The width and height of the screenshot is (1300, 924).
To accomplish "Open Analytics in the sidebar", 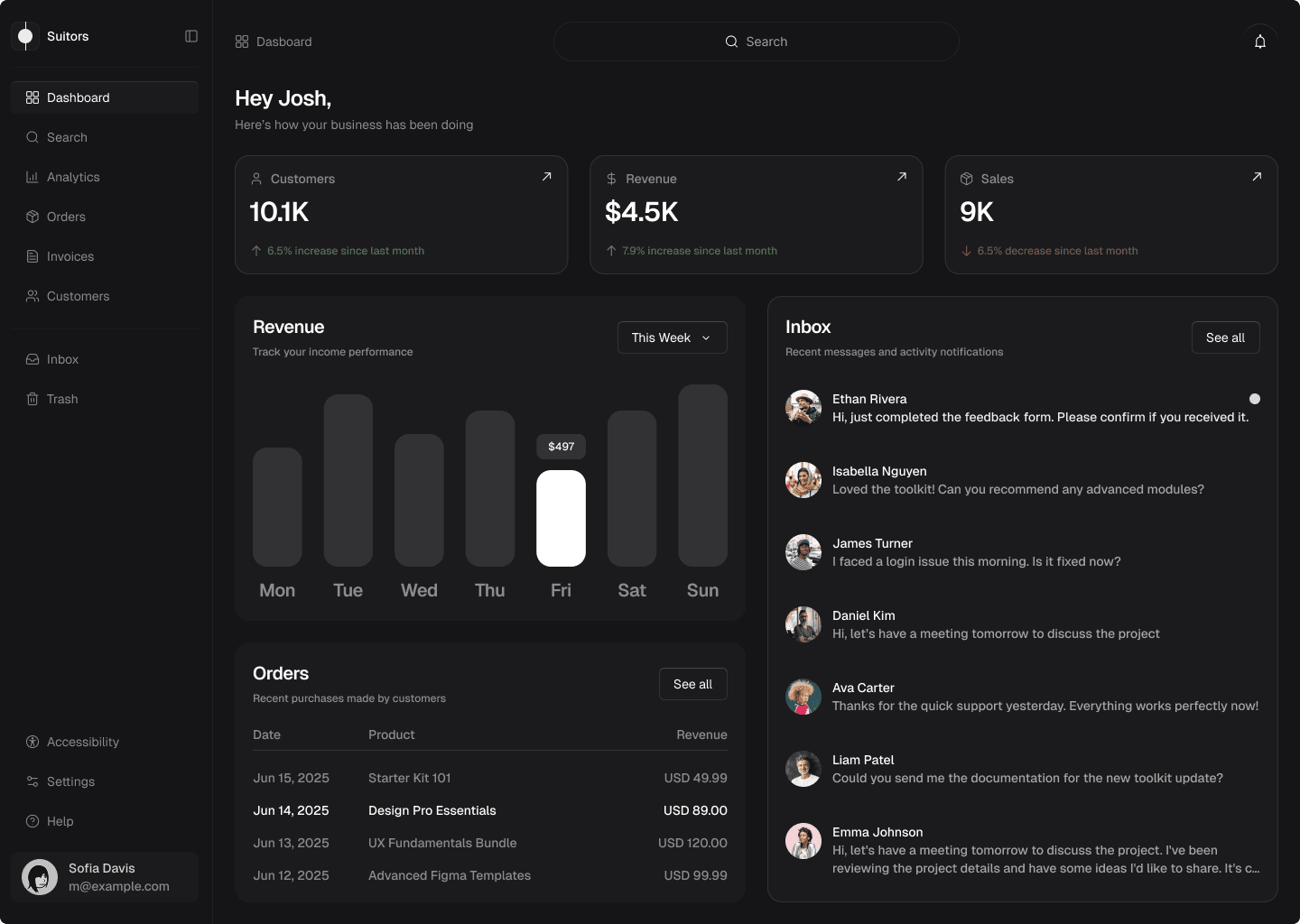I will [x=73, y=177].
